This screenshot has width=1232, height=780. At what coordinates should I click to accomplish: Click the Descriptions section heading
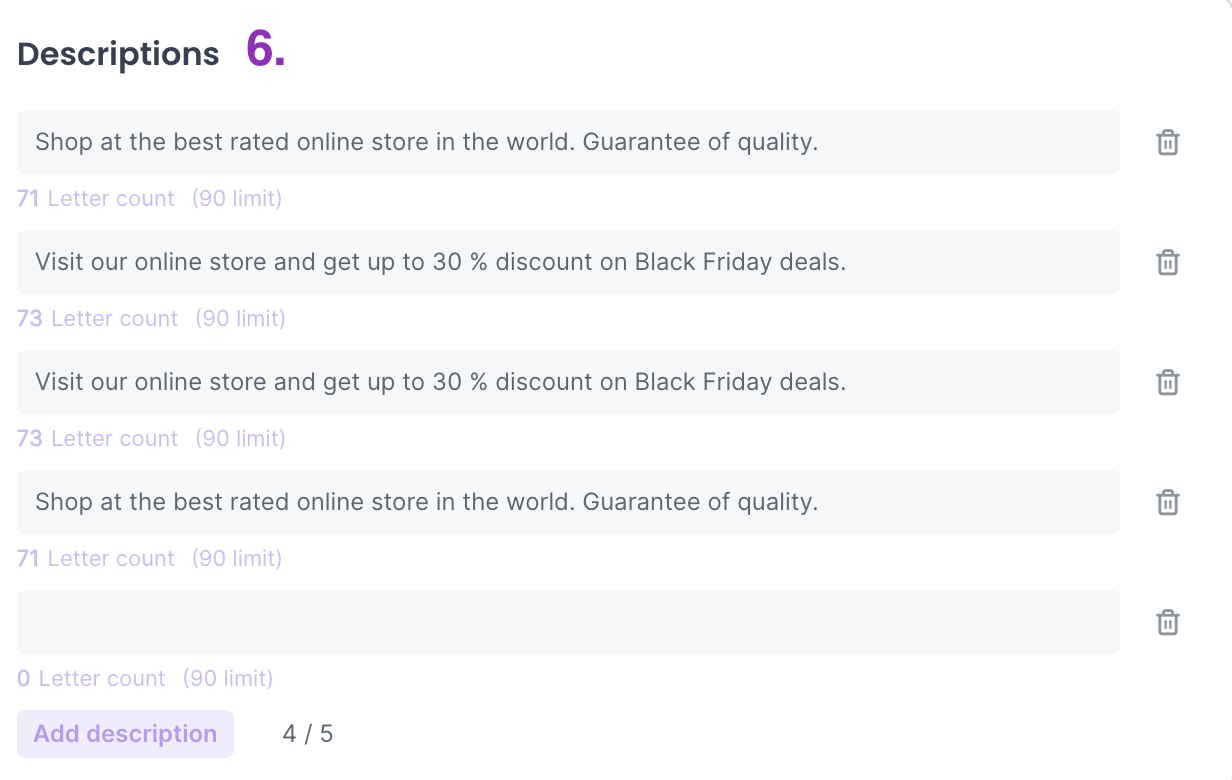click(x=118, y=54)
